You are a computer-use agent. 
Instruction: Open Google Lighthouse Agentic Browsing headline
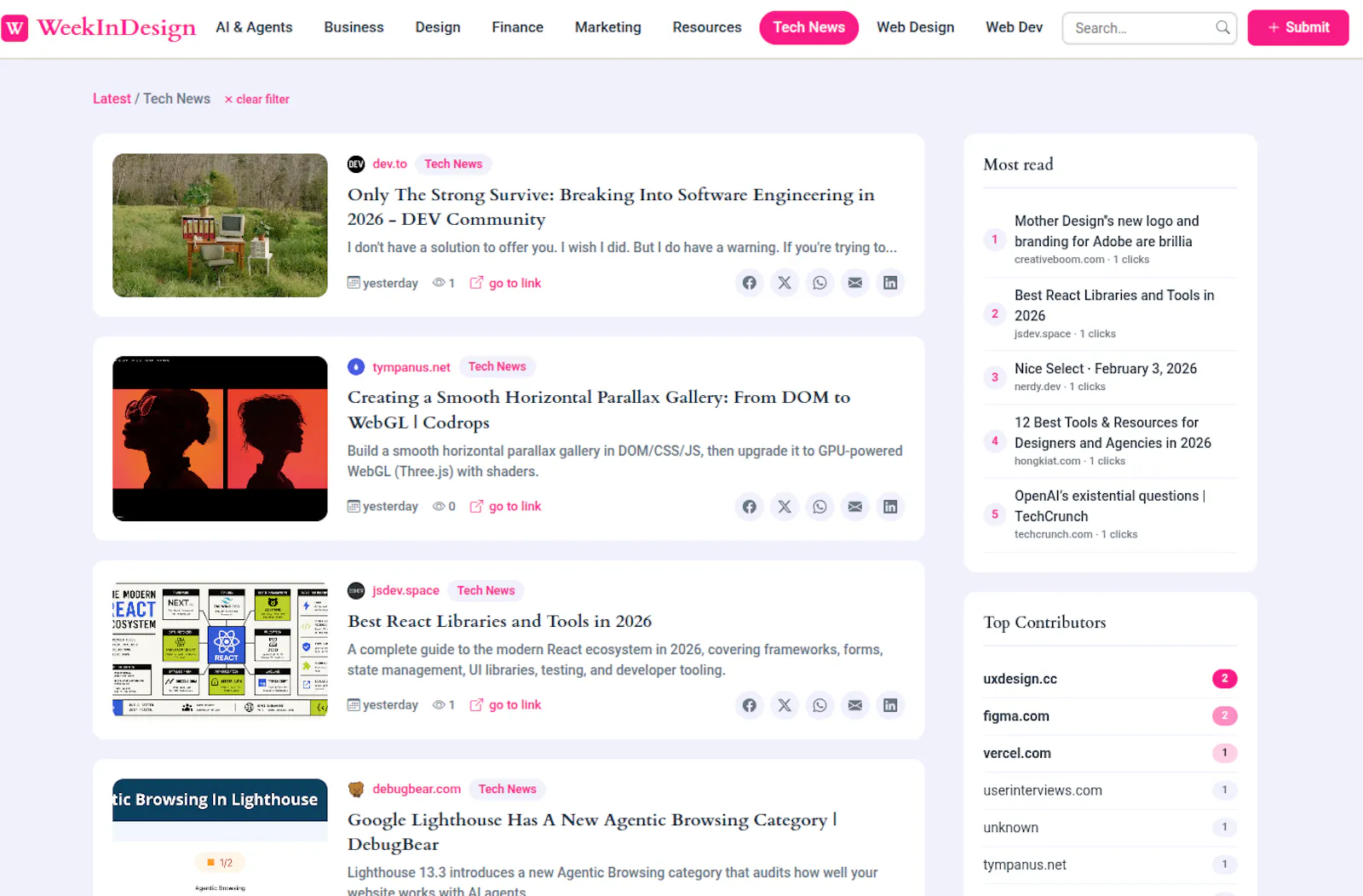click(592, 832)
